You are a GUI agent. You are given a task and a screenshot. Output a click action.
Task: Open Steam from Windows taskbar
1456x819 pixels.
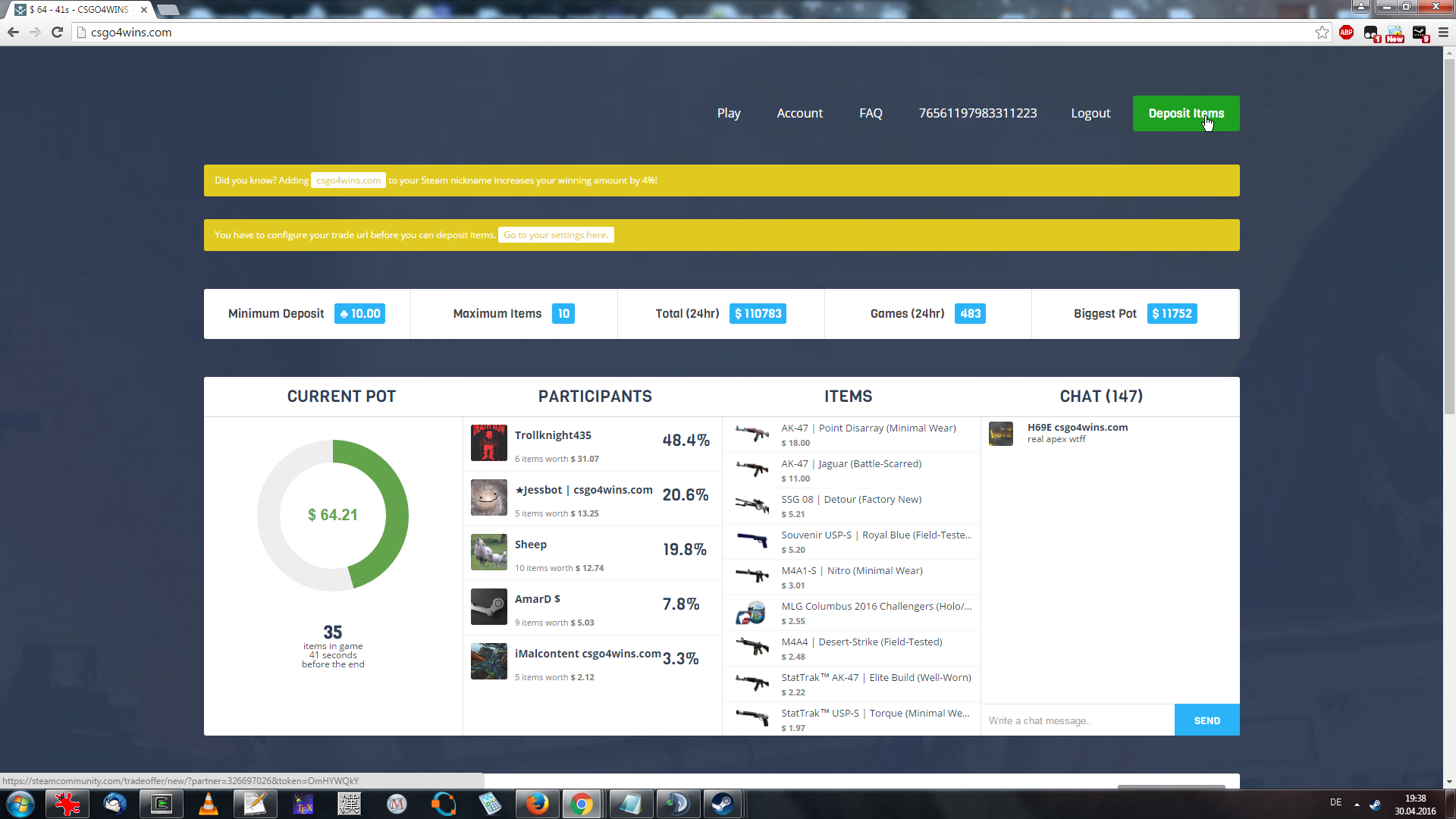click(x=722, y=804)
